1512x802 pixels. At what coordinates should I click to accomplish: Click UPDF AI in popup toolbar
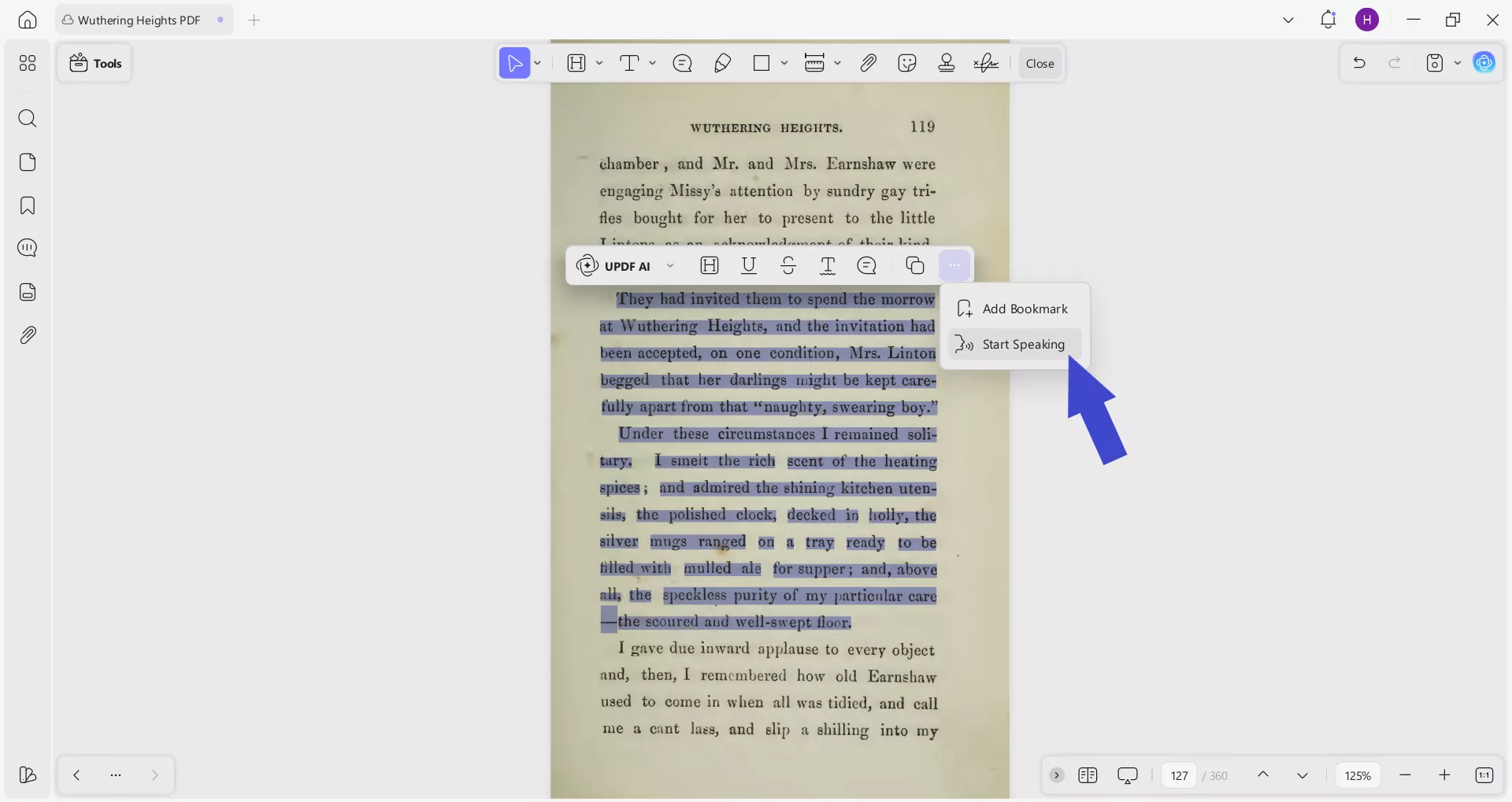[x=614, y=265]
